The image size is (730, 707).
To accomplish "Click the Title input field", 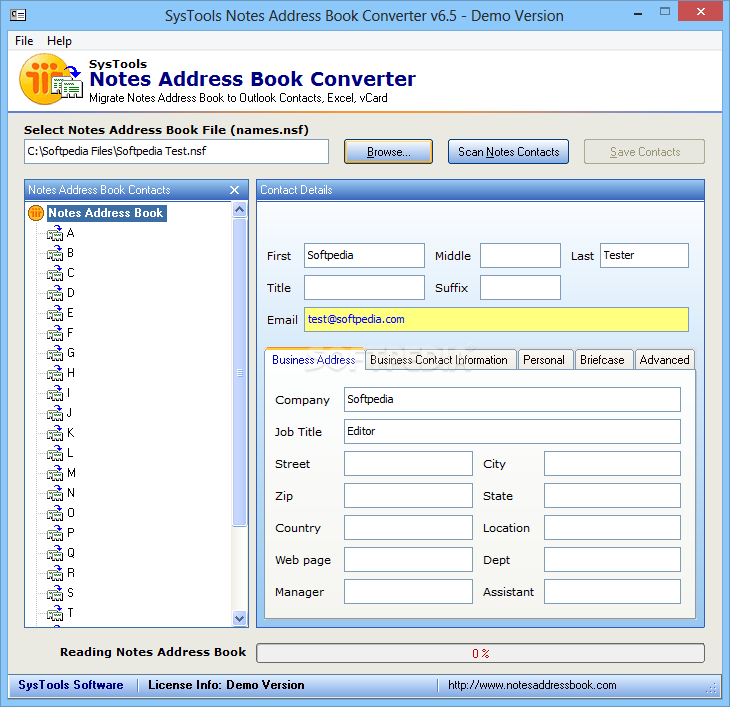I will [365, 288].
